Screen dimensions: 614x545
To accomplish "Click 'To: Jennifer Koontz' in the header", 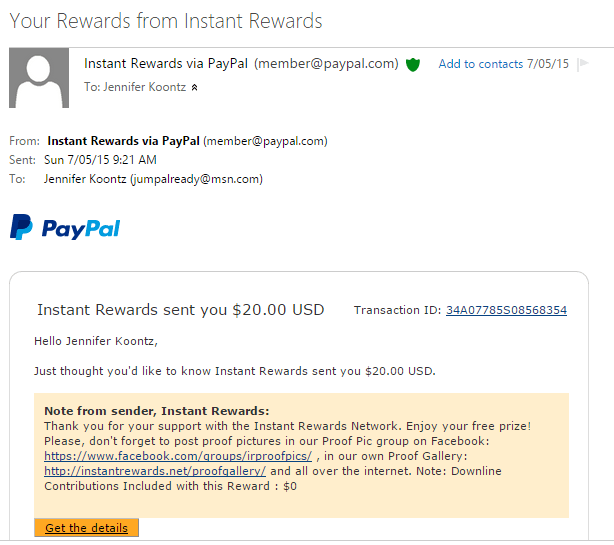I will tap(135, 87).
